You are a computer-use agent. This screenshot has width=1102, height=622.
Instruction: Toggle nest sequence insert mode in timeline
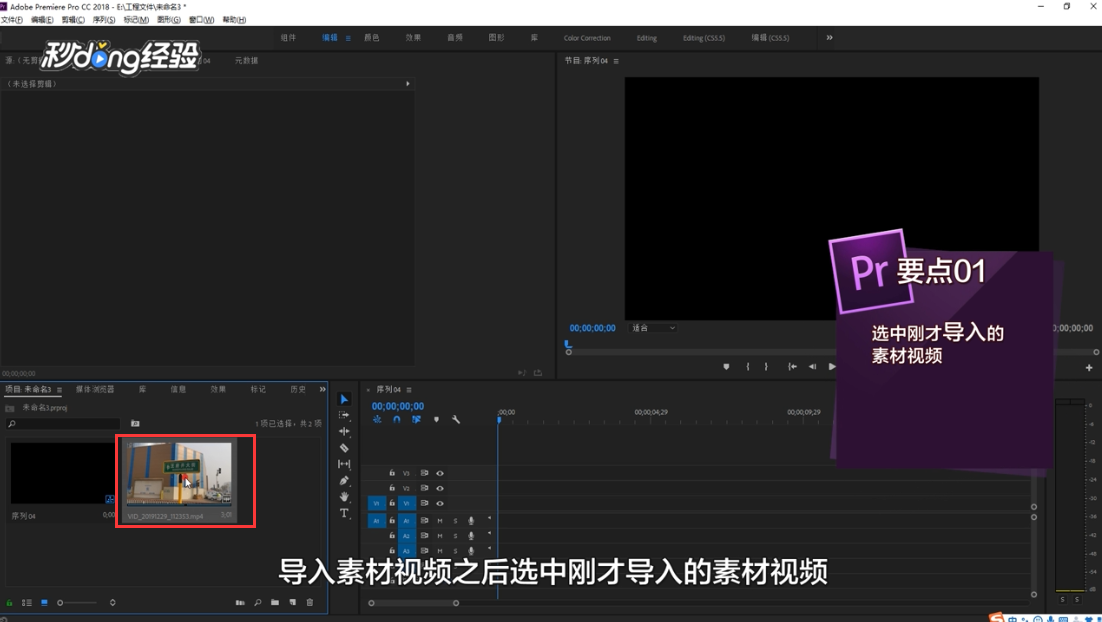(x=377, y=420)
